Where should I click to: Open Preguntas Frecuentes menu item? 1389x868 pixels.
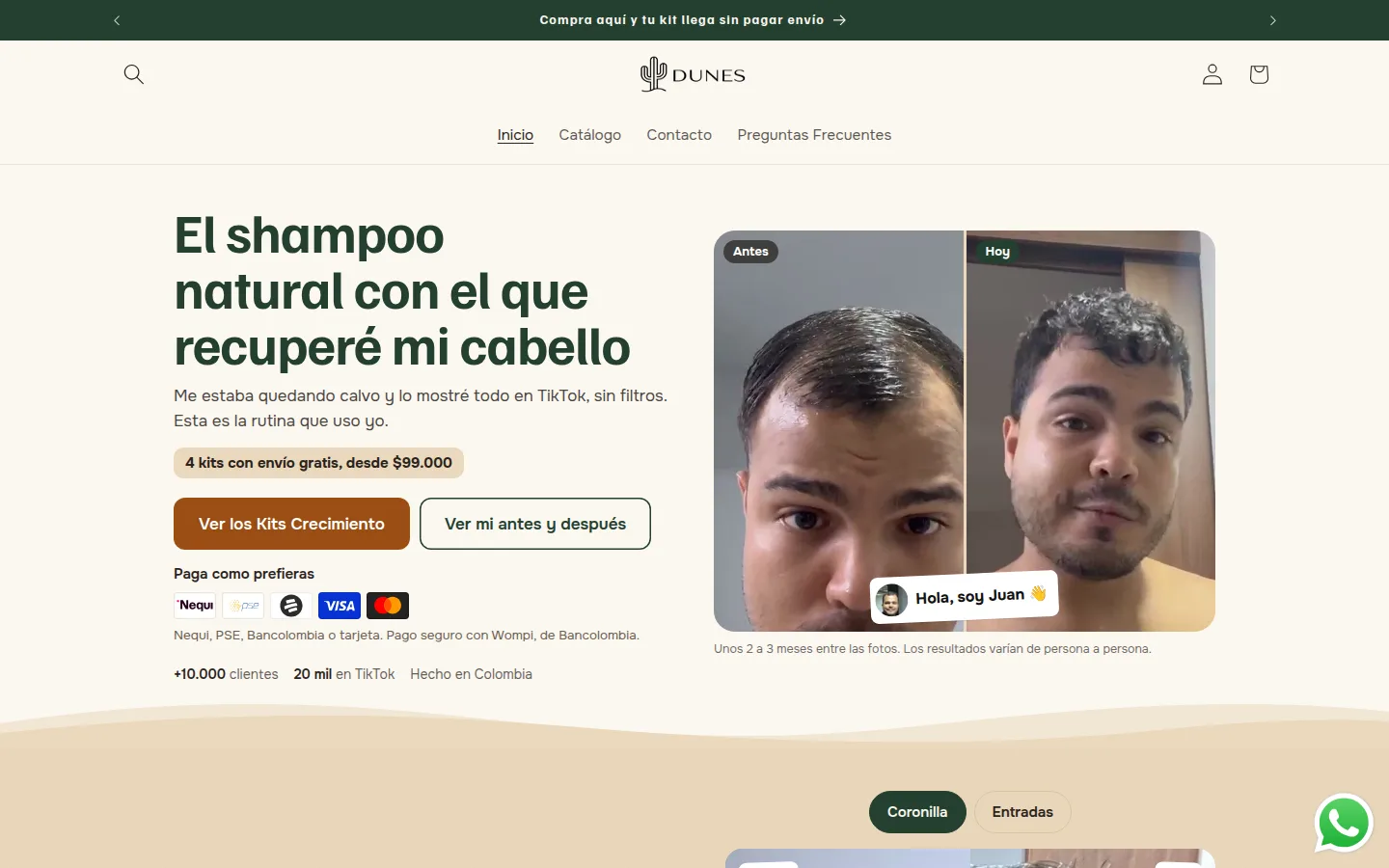[814, 135]
